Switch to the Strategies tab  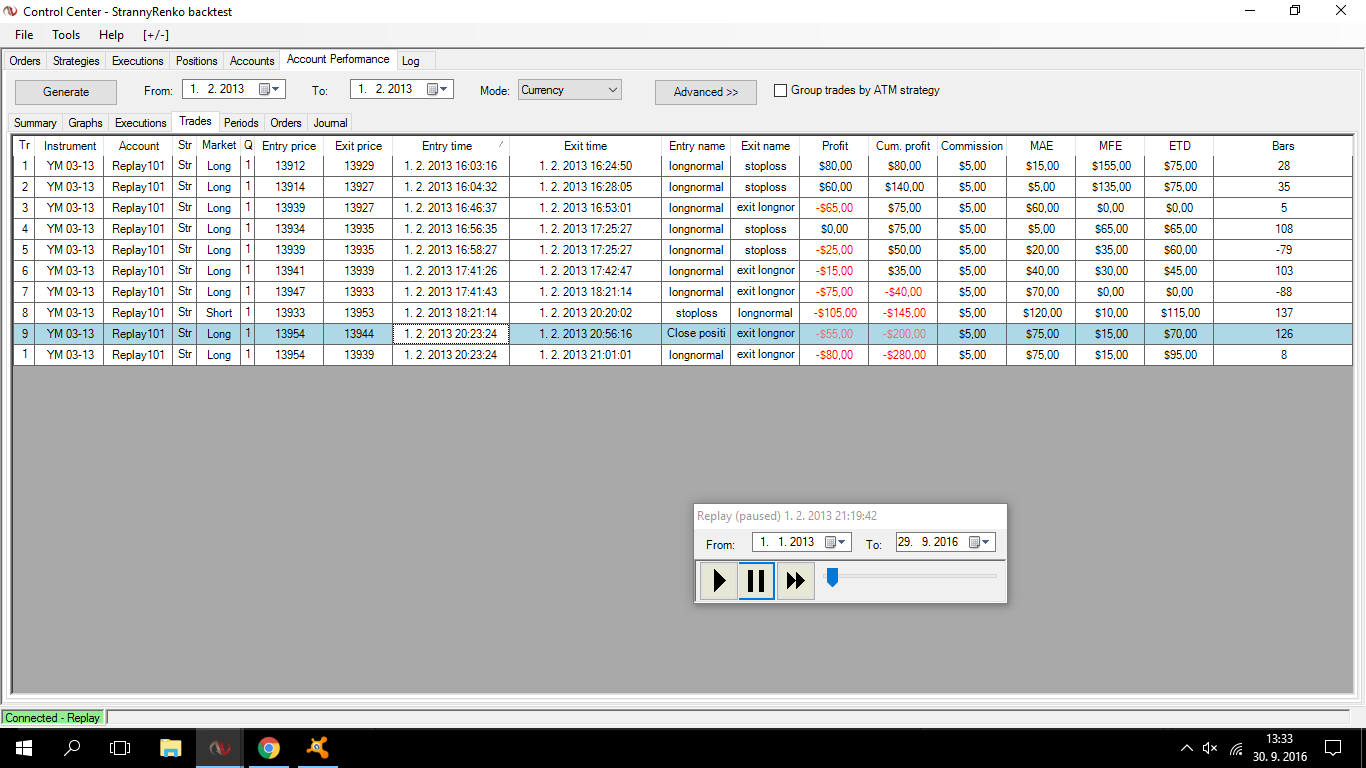pyautogui.click(x=76, y=61)
